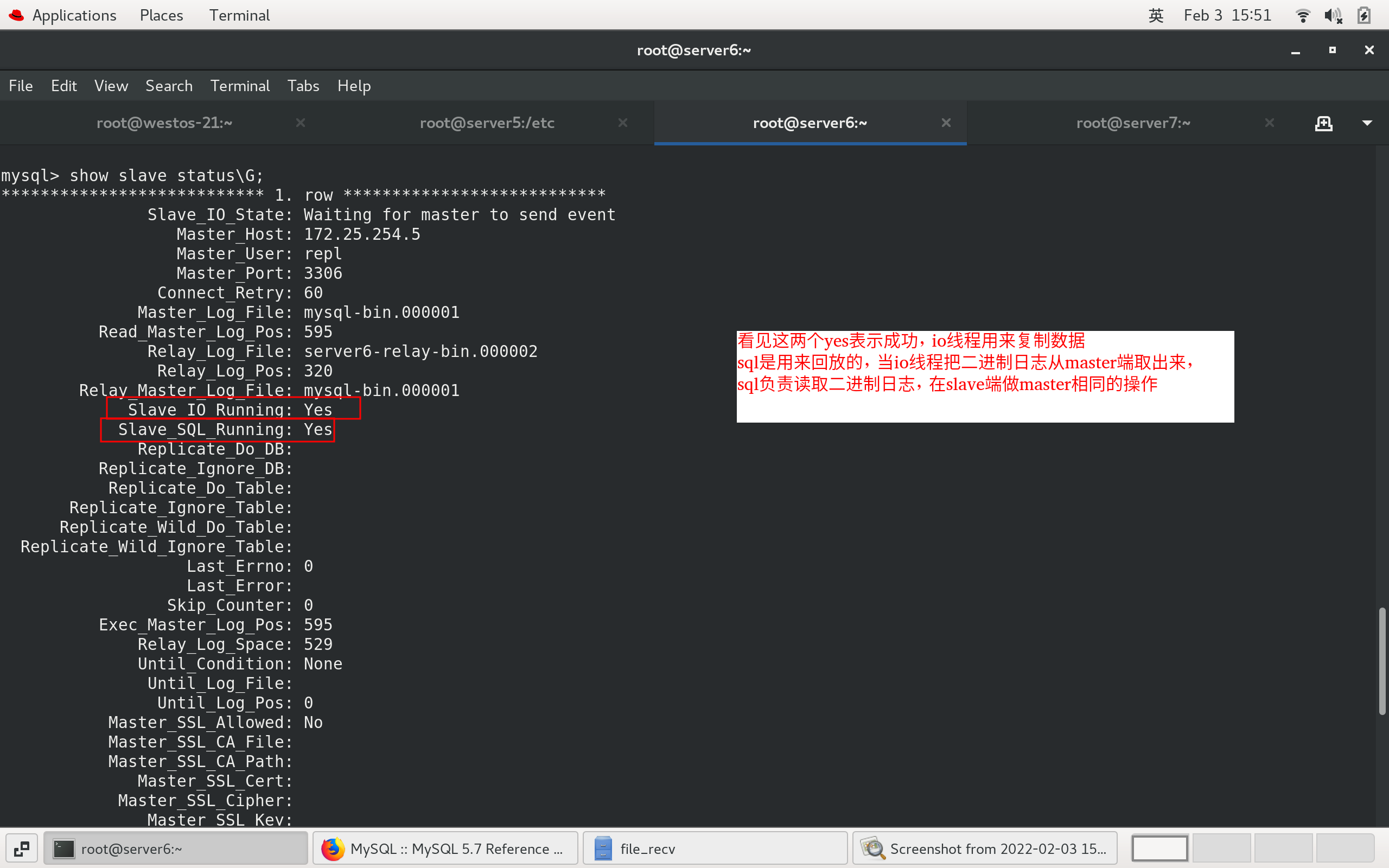
Task: Open the Screenshot from 2022-02-03 taskbar item
Action: pyautogui.click(x=983, y=848)
